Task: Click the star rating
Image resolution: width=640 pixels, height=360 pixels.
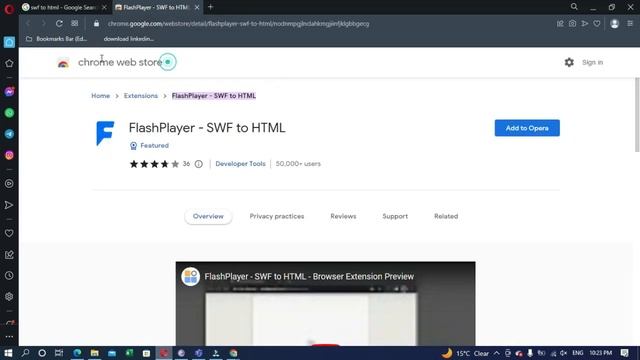Action: coord(154,164)
